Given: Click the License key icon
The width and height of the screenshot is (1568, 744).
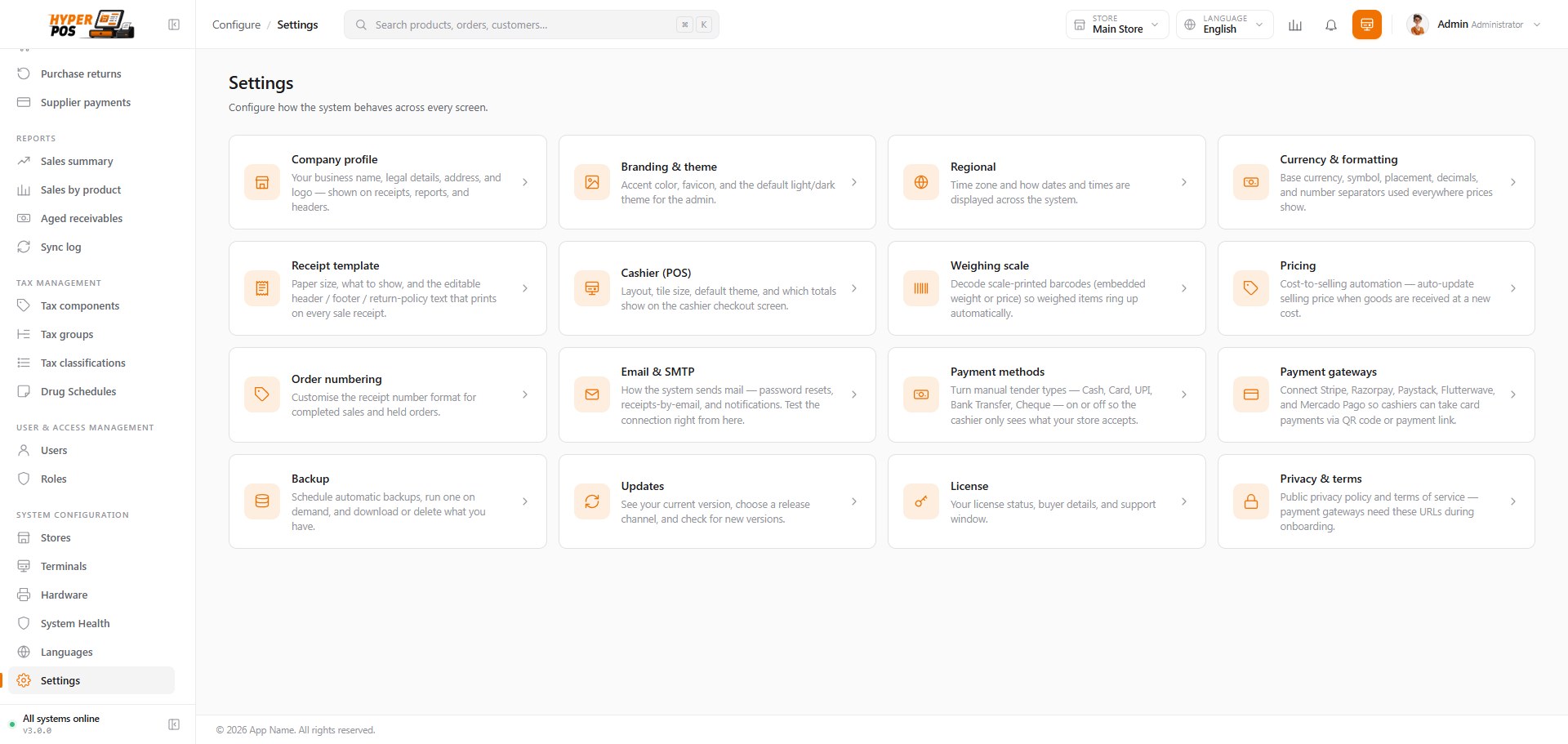Looking at the screenshot, I should [921, 501].
